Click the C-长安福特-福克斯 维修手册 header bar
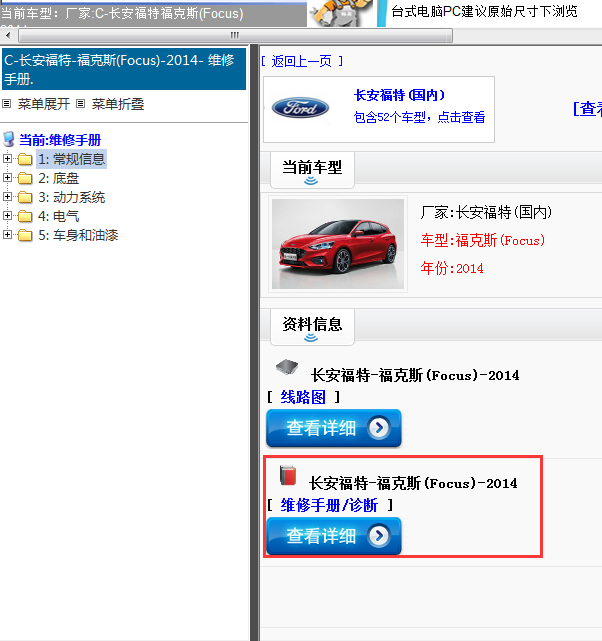The image size is (602, 641). tap(124, 69)
